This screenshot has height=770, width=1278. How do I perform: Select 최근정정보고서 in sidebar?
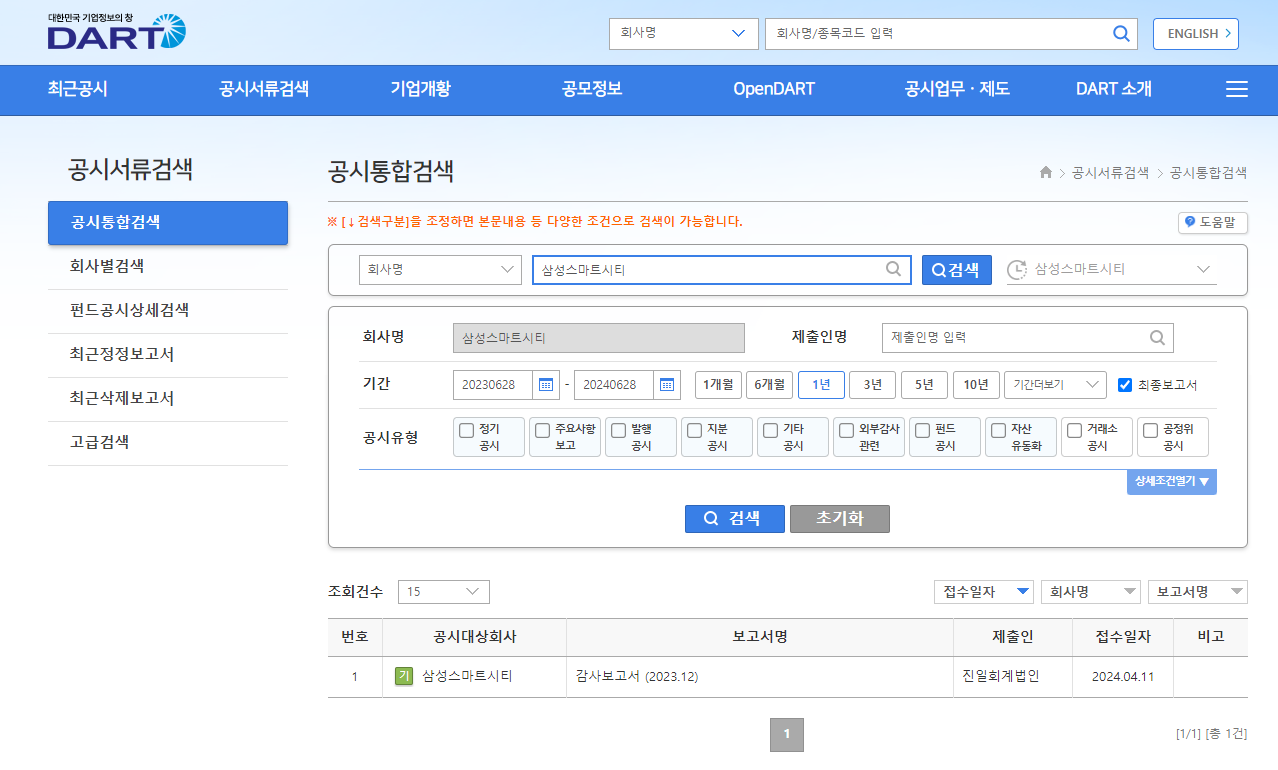coord(168,355)
